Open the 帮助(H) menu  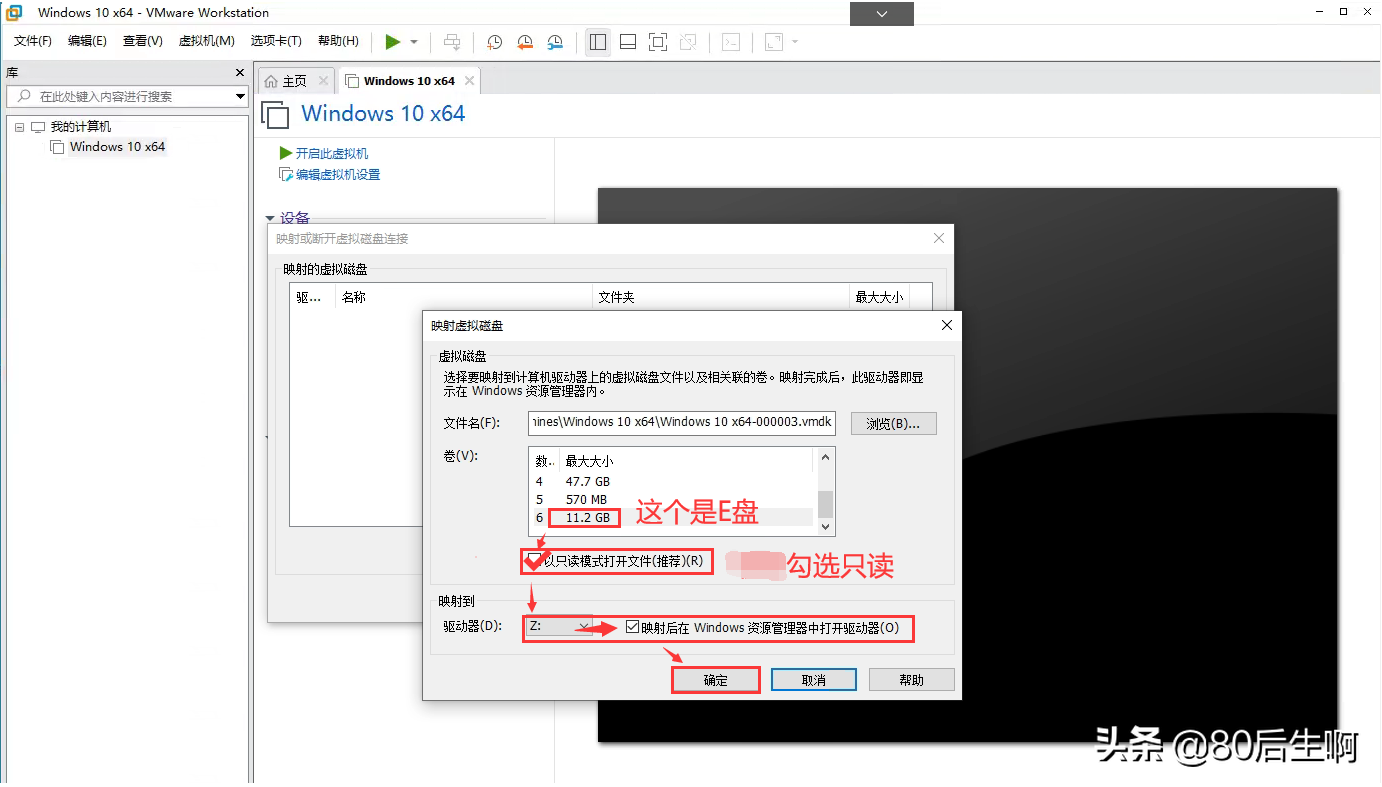pos(338,41)
